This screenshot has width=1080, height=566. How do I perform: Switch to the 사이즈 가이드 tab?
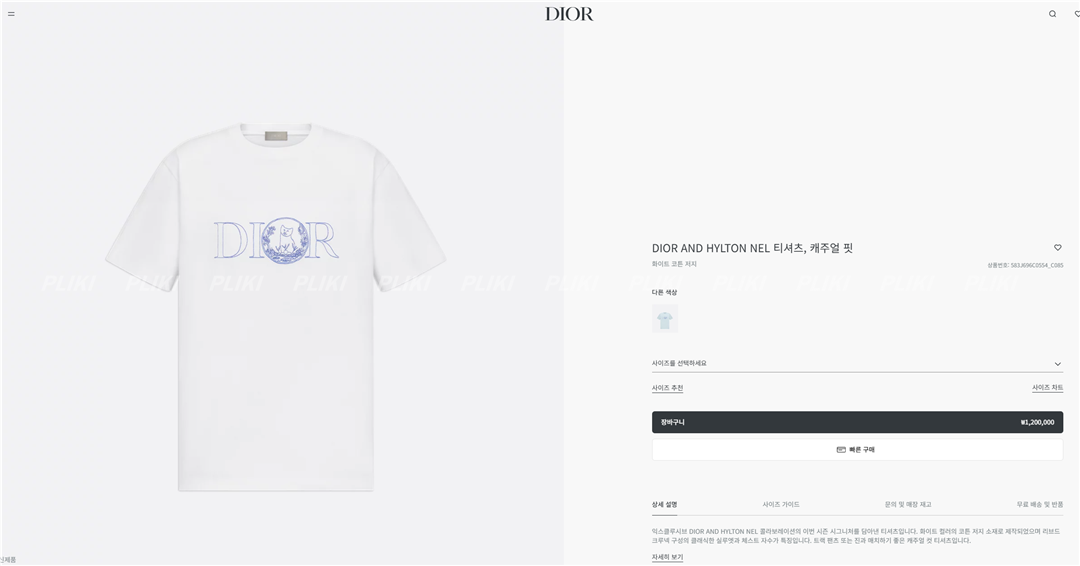(781, 505)
